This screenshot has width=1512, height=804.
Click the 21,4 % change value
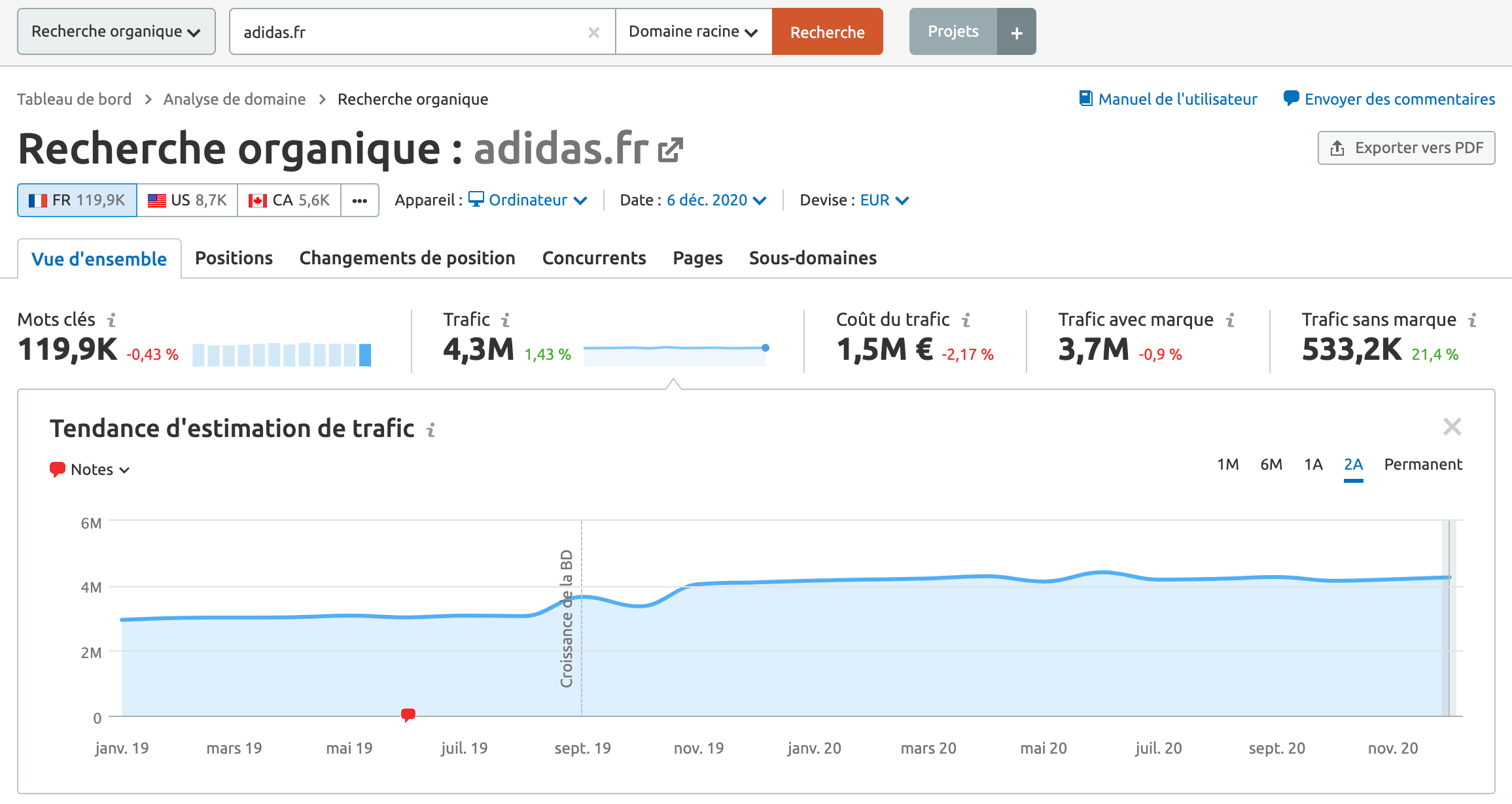pyautogui.click(x=1435, y=355)
